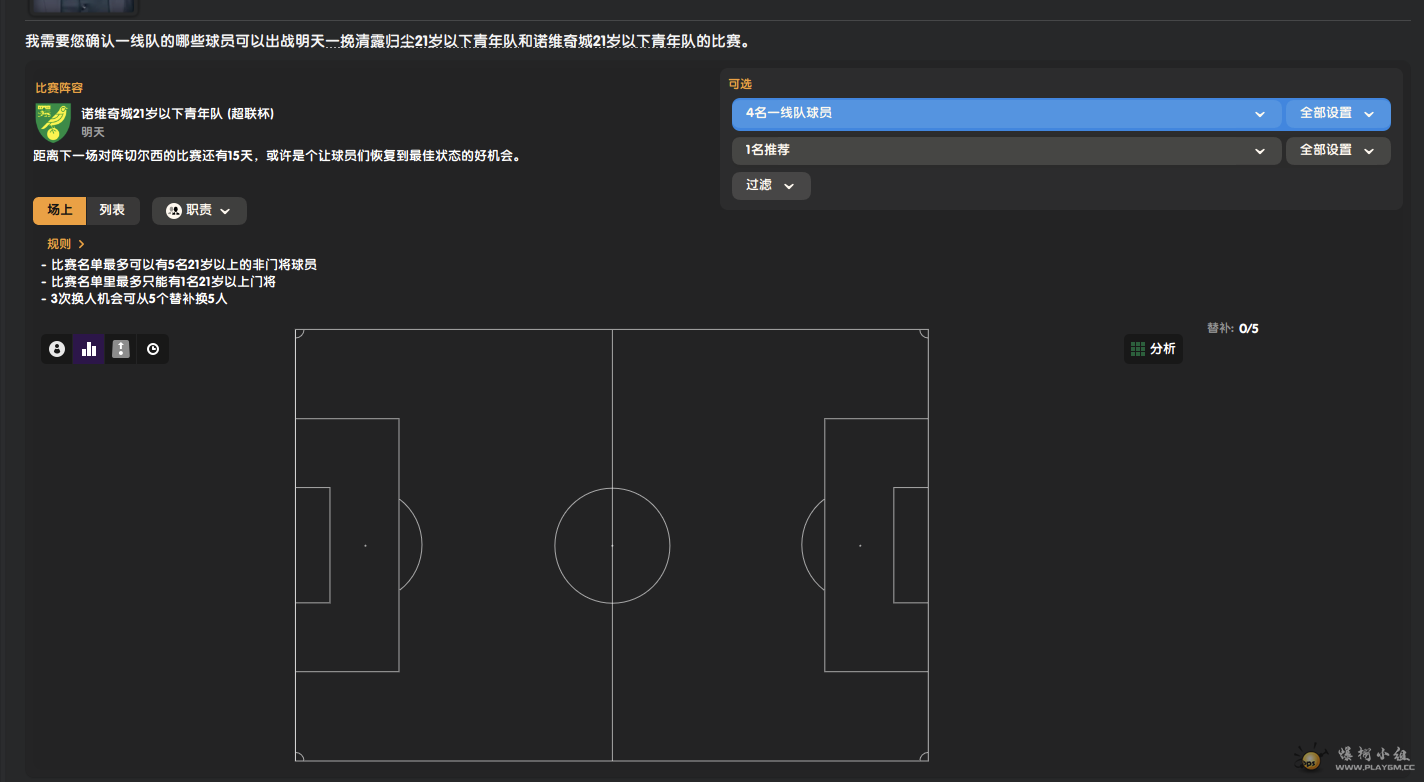
Task: Expand the 规则 rules link
Action: coord(66,244)
